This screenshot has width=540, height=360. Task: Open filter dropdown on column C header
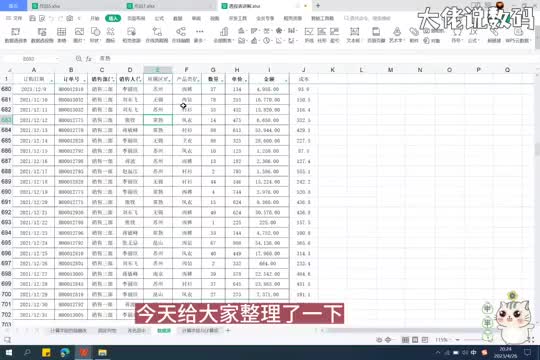pyautogui.click(x=113, y=80)
